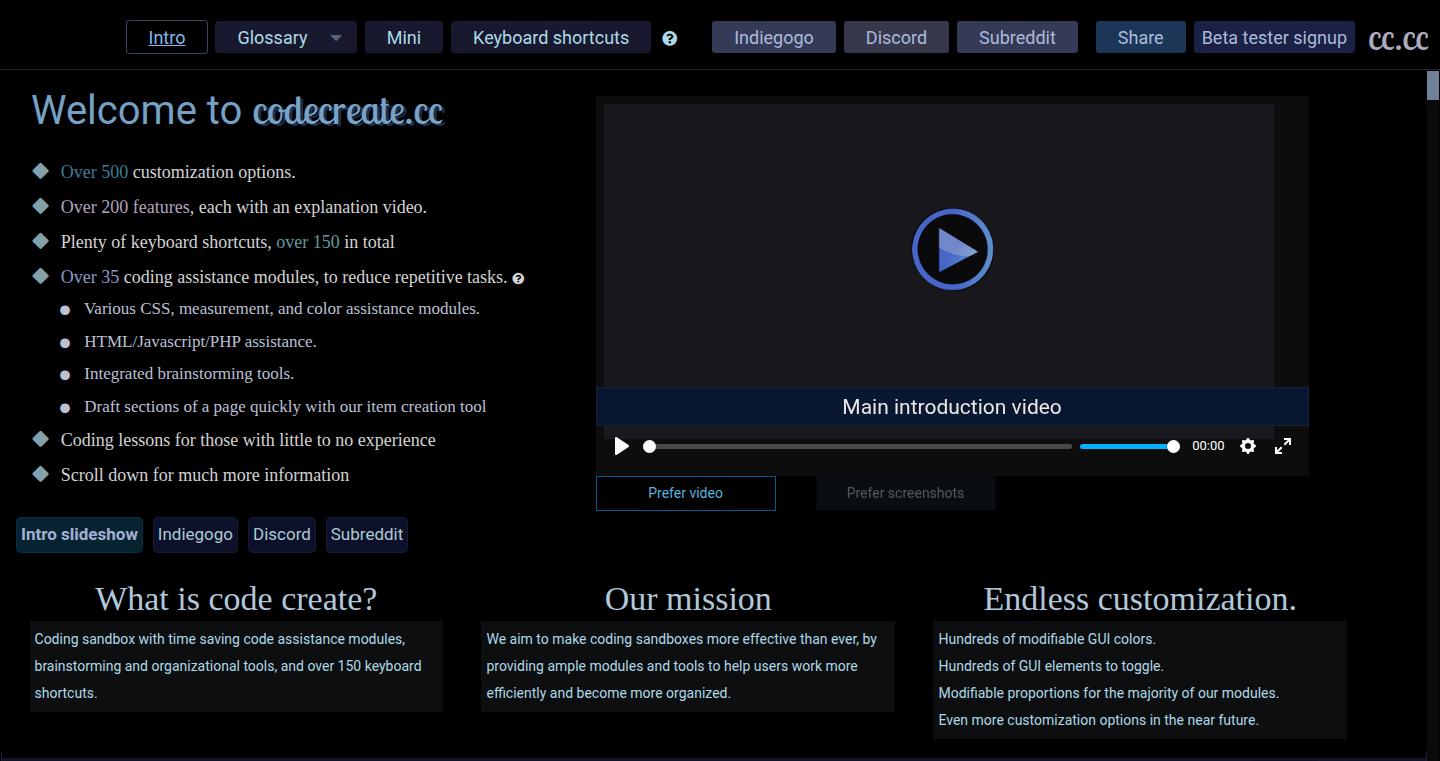Expand the Glossary dropdown arrow
Image resolution: width=1440 pixels, height=761 pixels.
(x=336, y=38)
